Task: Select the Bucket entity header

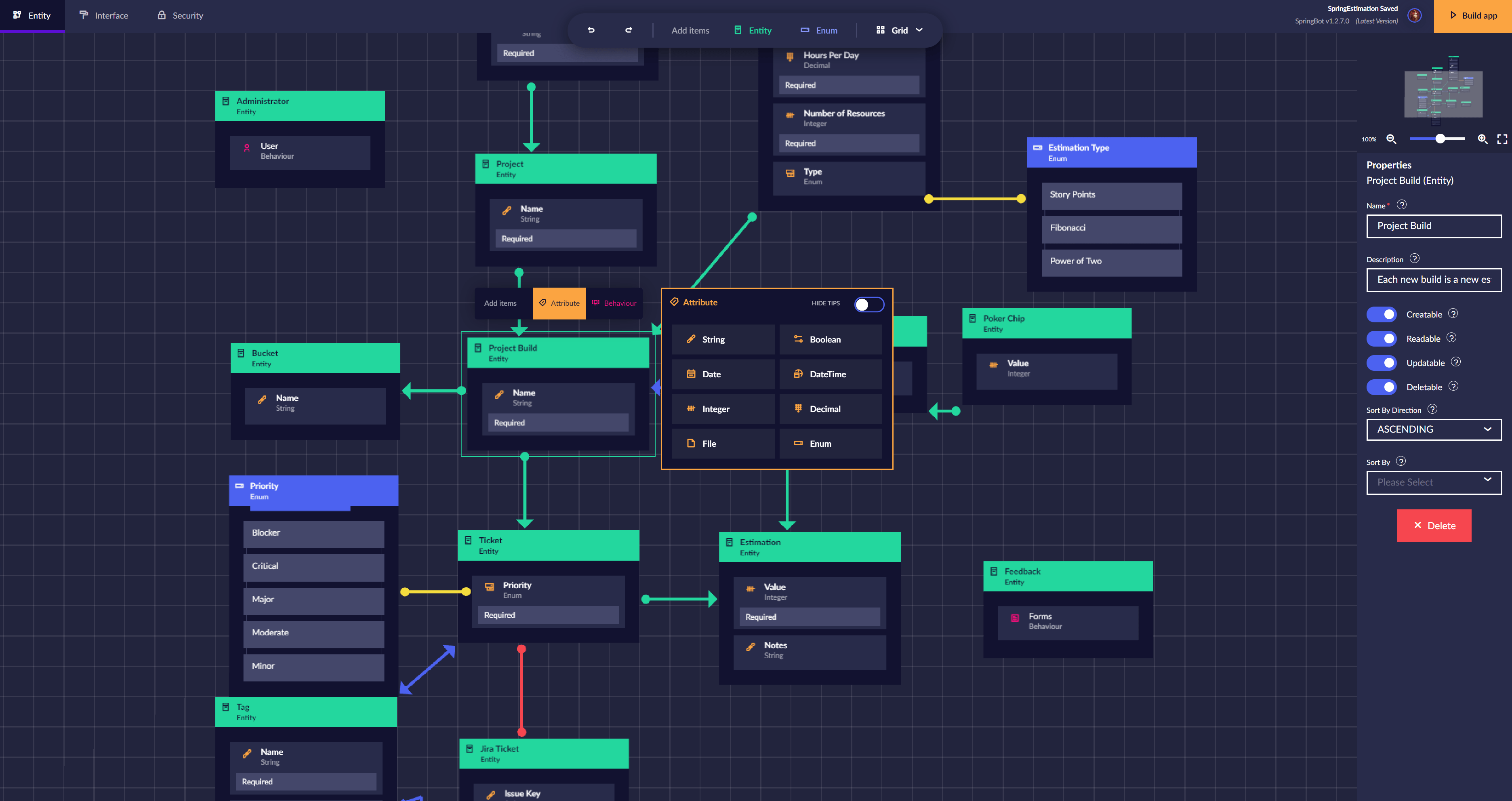Action: 315,358
